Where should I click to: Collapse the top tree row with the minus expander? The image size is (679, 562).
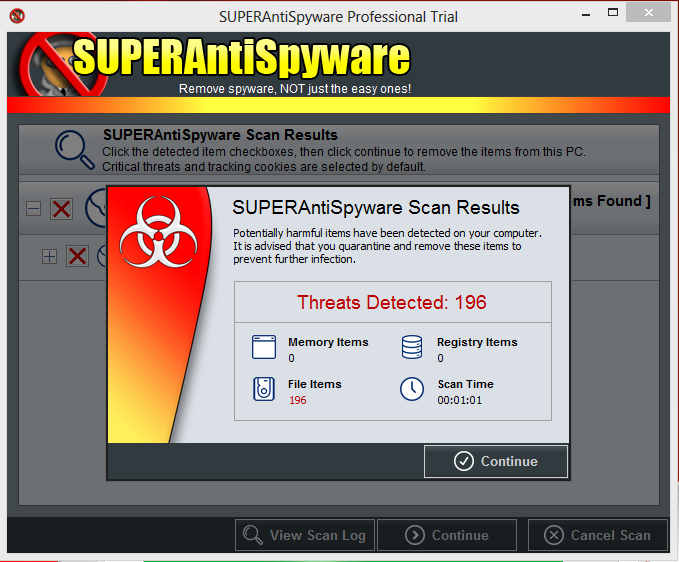point(33,209)
